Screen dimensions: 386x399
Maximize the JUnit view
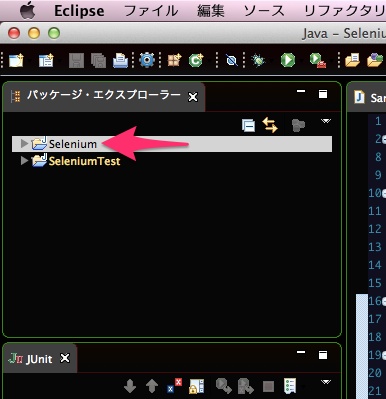click(323, 355)
